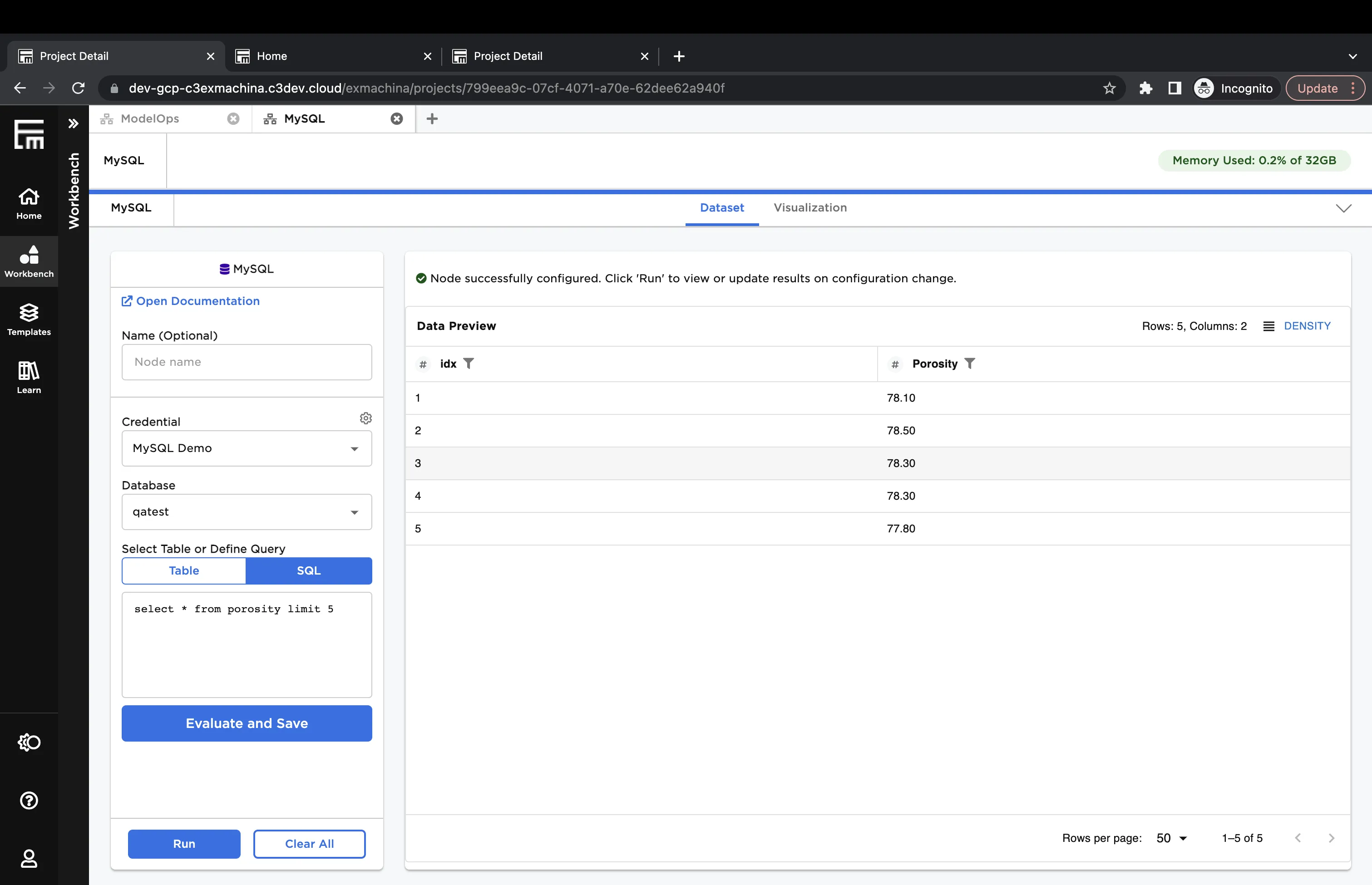Bookmark the current page with the star
This screenshot has width=1372, height=885.
[x=1109, y=88]
